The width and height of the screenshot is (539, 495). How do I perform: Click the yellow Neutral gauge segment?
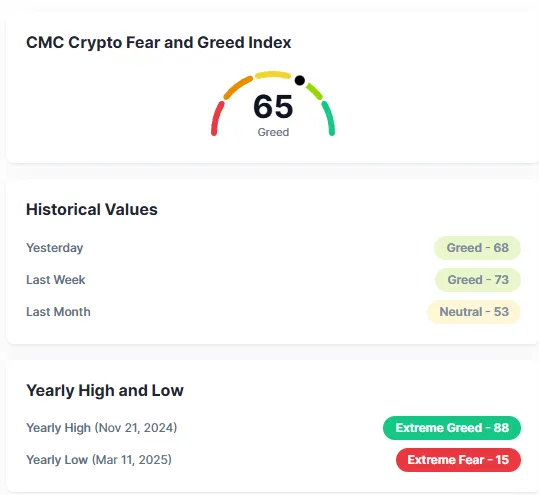click(273, 75)
